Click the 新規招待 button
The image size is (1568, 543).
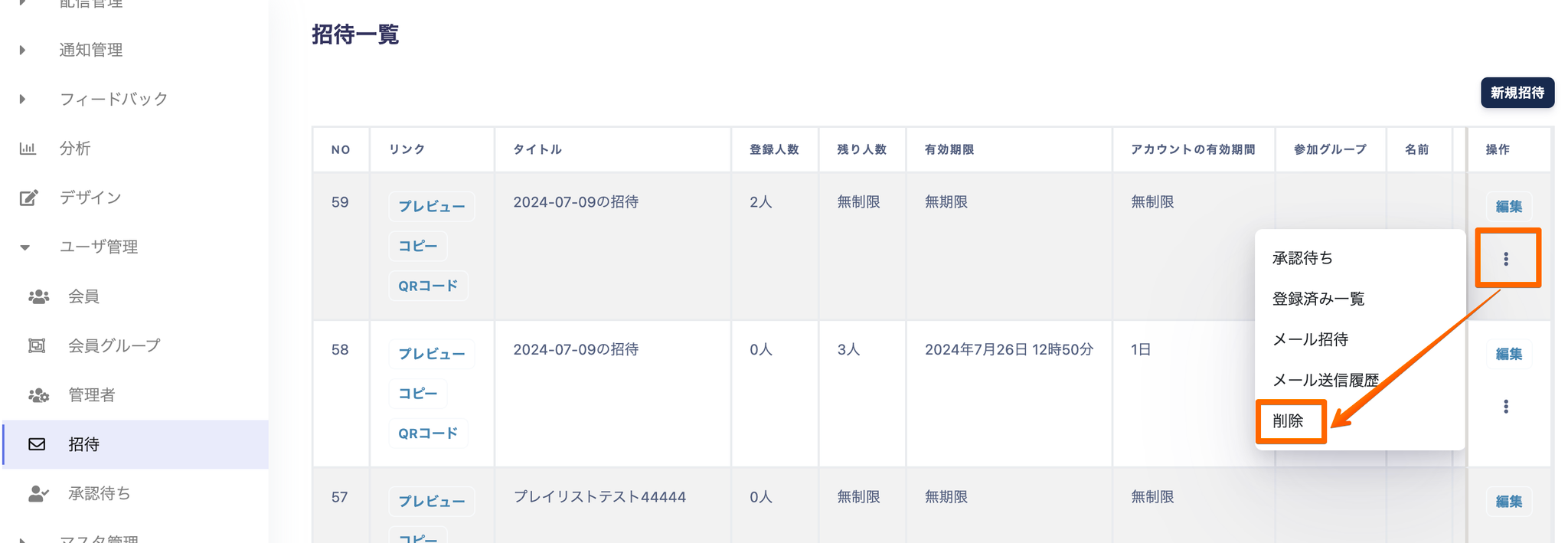pyautogui.click(x=1516, y=93)
